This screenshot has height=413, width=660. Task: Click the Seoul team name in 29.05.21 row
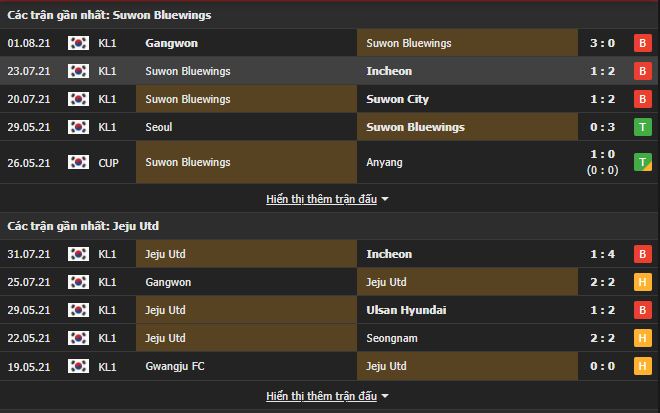159,127
